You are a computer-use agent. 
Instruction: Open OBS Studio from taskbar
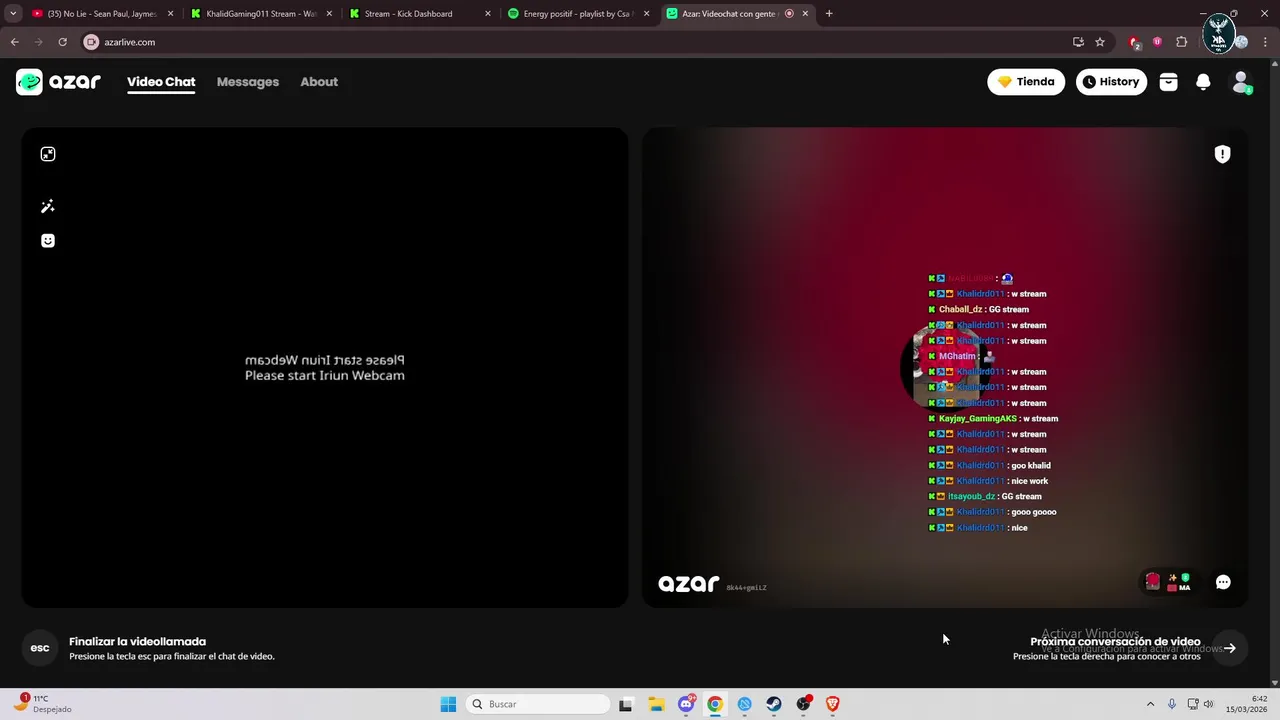click(803, 704)
